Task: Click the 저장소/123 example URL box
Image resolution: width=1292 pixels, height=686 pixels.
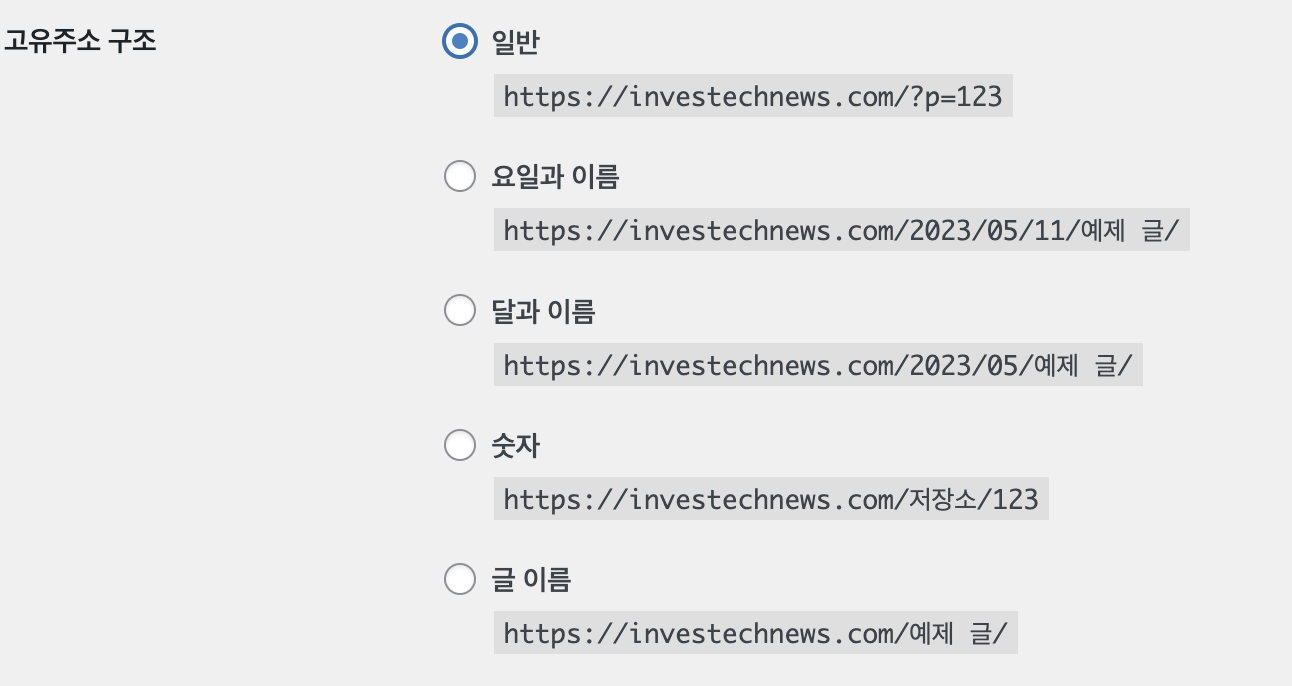Action: point(770,499)
